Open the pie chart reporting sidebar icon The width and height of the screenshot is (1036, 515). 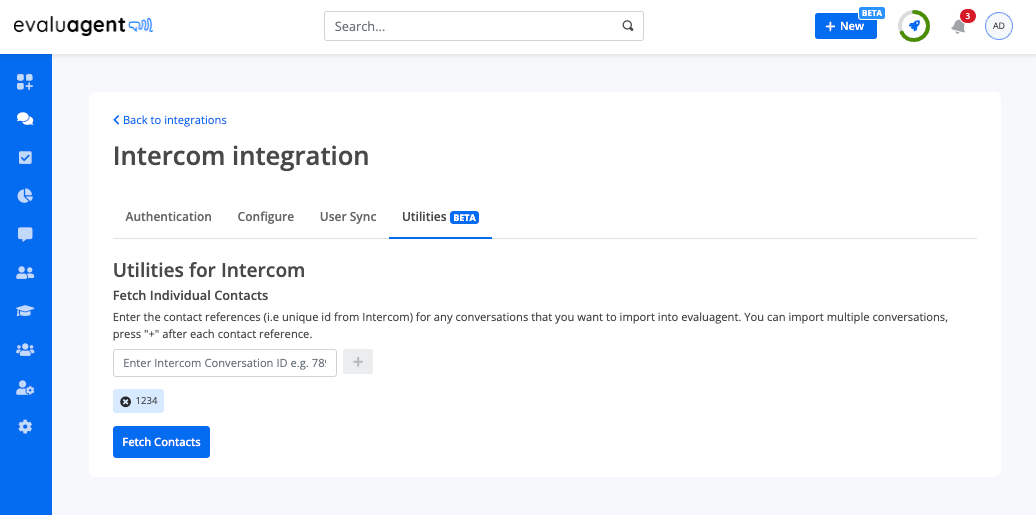(x=25, y=196)
